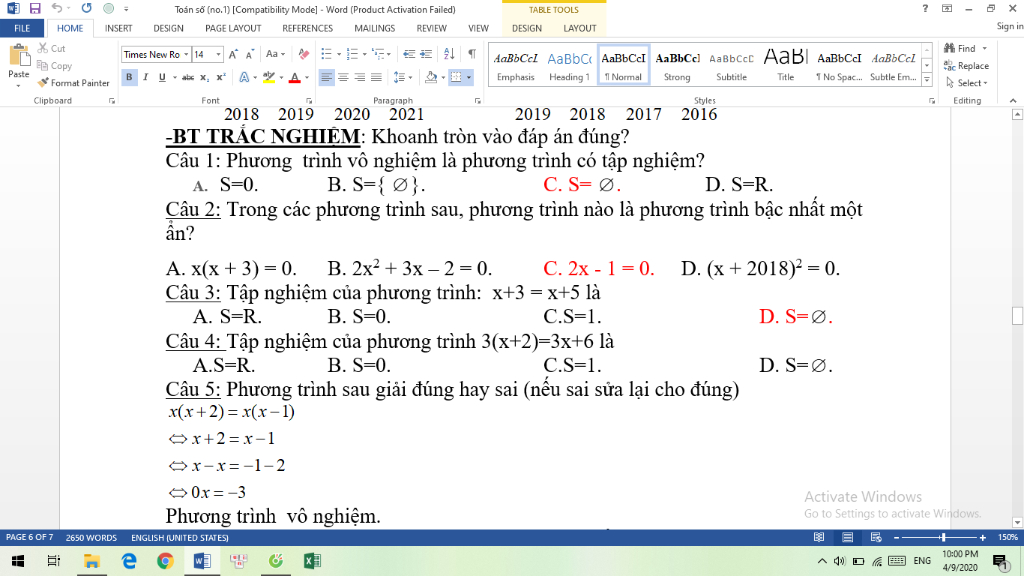Align text right
This screenshot has width=1024, height=576.
(x=359, y=77)
